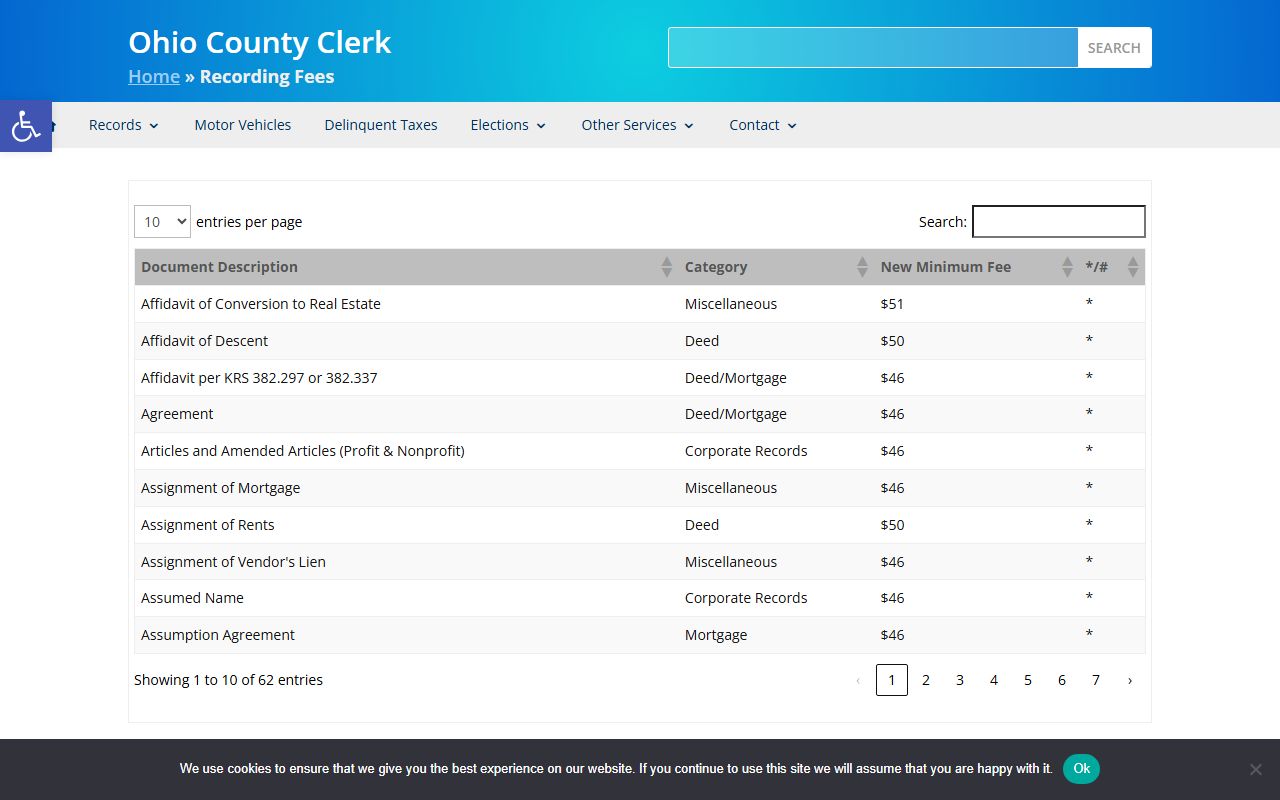Click $50 fee in Affidavit of Descent row
Viewport: 1280px width, 800px height.
892,341
